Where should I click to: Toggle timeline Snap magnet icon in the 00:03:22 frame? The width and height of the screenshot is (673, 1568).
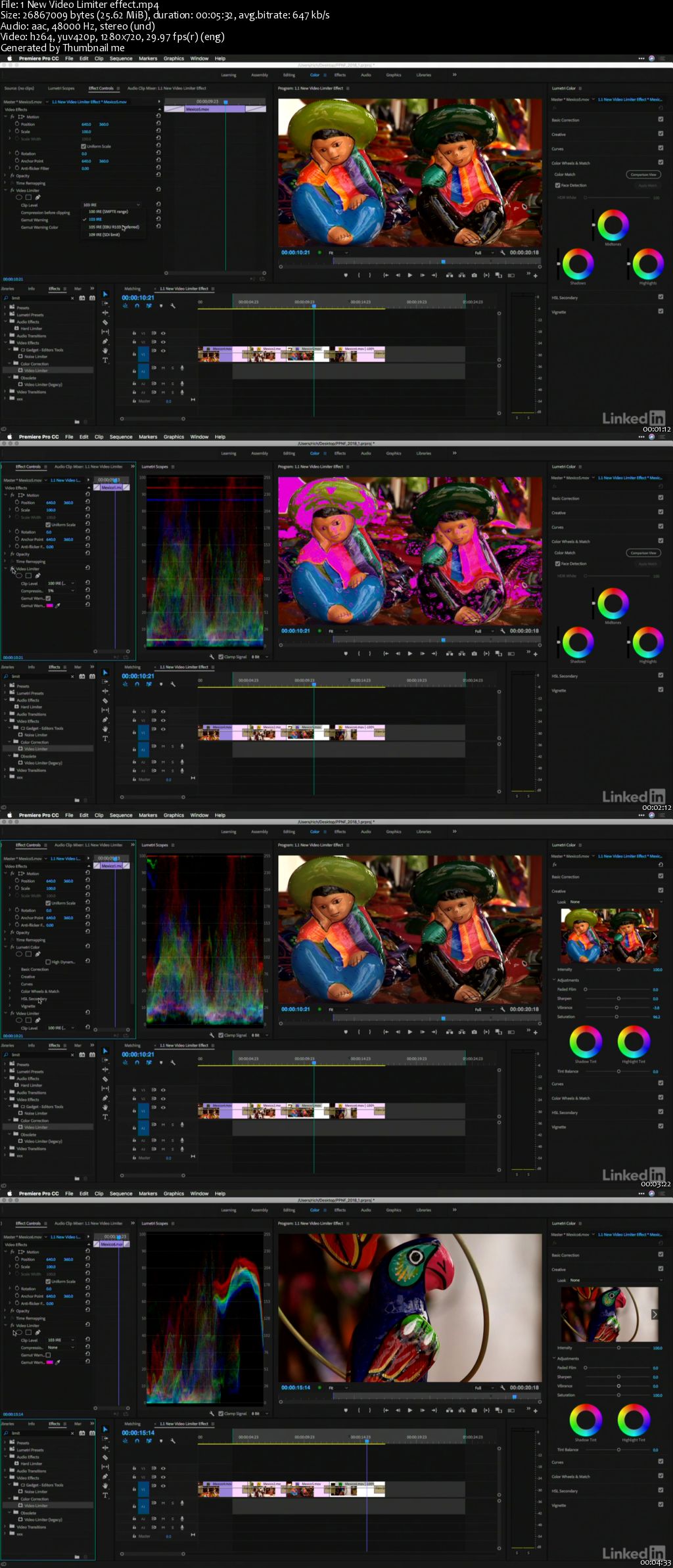point(137,1062)
